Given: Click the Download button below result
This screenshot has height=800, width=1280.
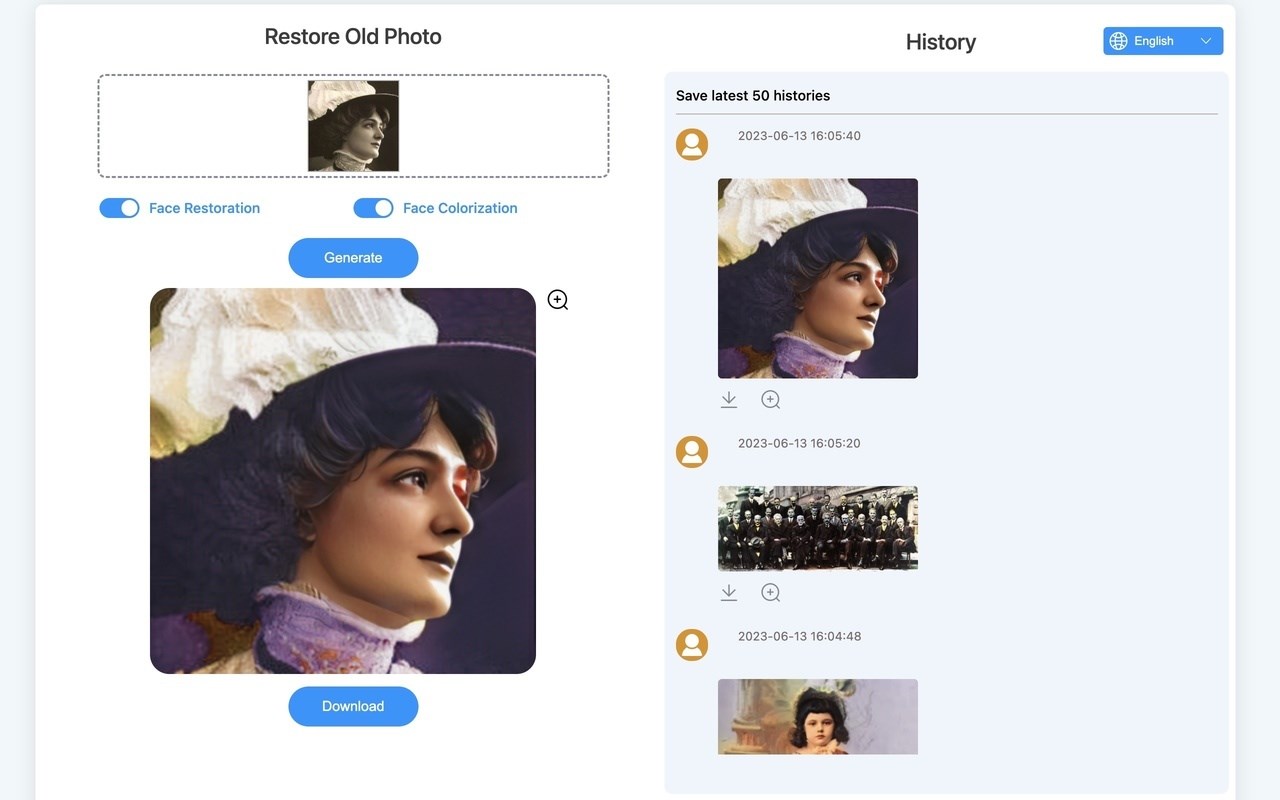Looking at the screenshot, I should pyautogui.click(x=353, y=706).
